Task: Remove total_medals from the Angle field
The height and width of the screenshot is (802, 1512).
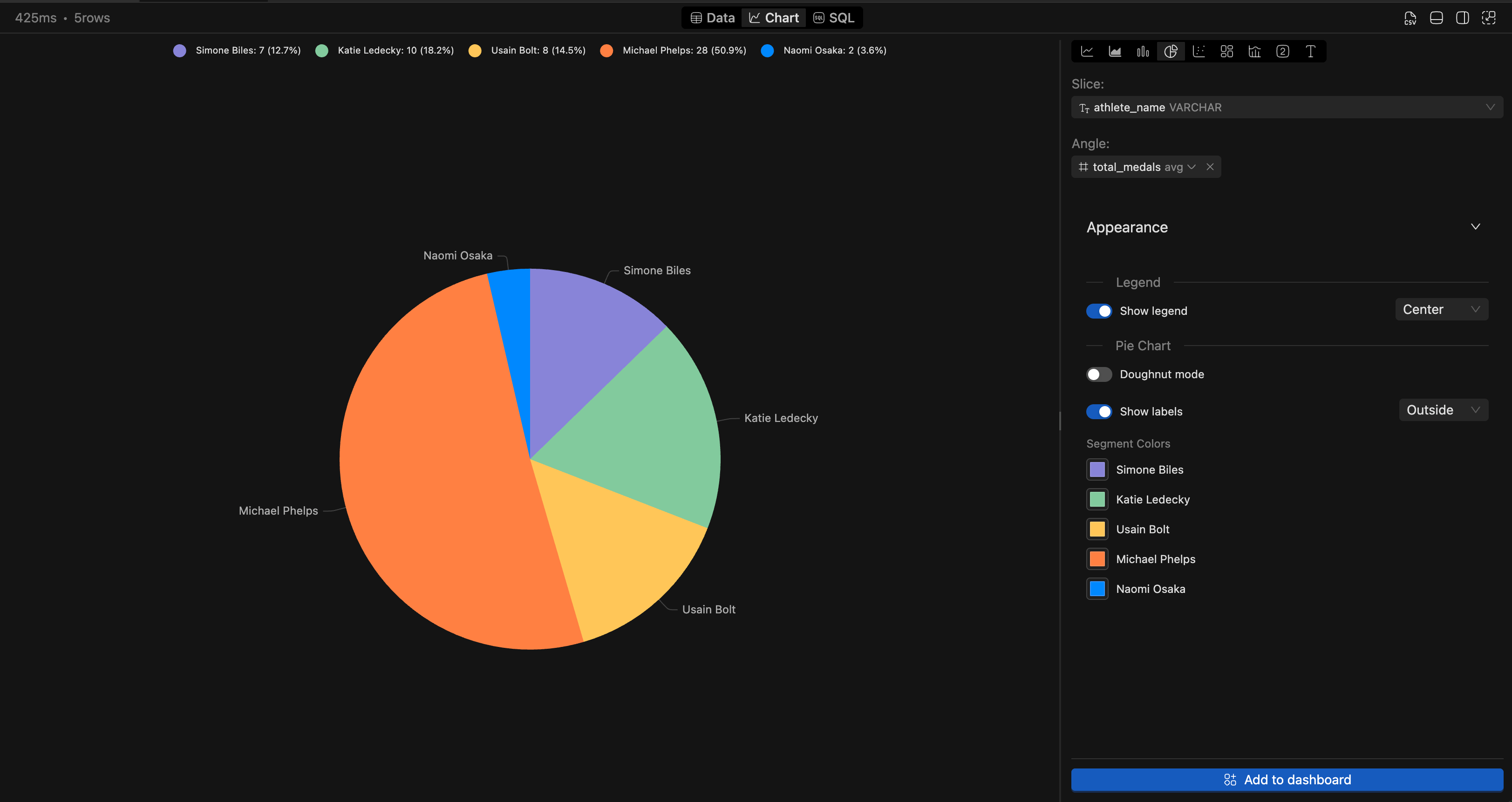Action: 1210,167
